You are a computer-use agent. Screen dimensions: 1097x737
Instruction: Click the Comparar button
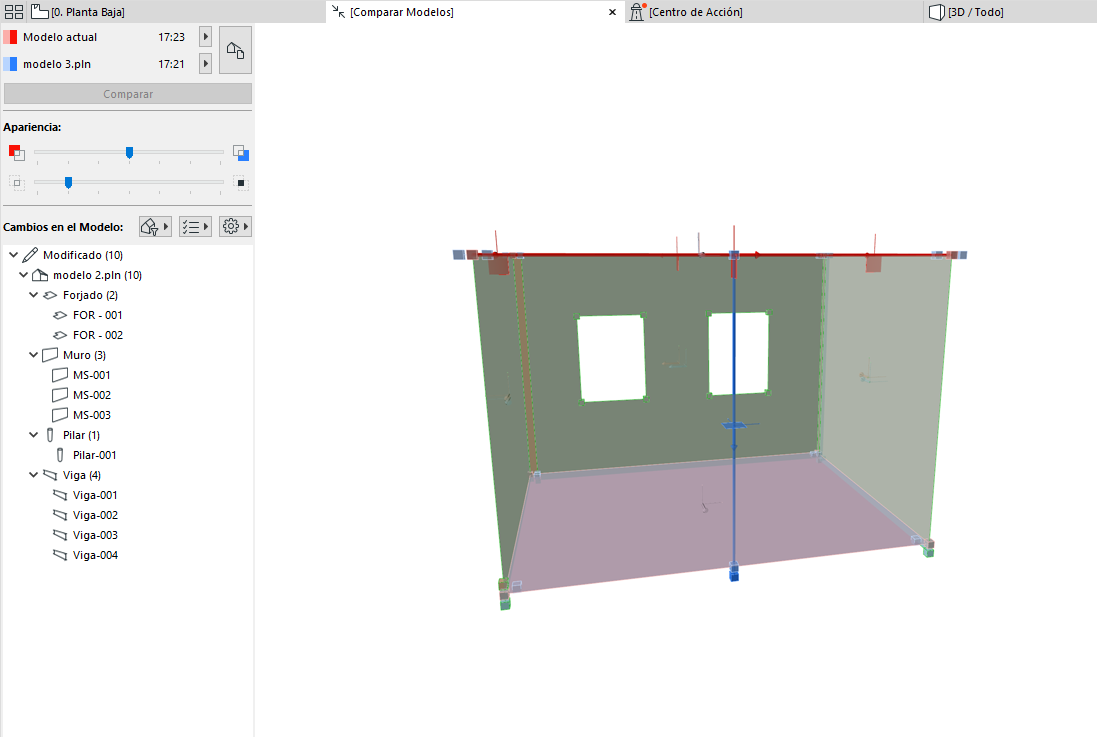[x=128, y=94]
